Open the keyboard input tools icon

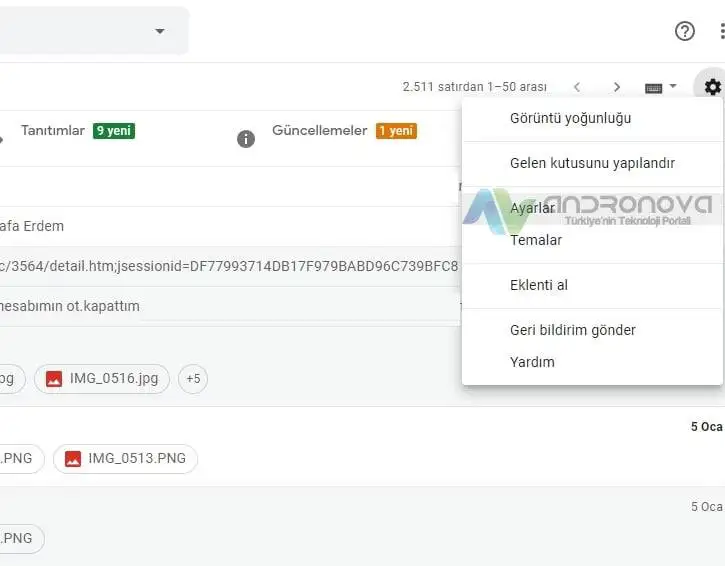coord(653,88)
